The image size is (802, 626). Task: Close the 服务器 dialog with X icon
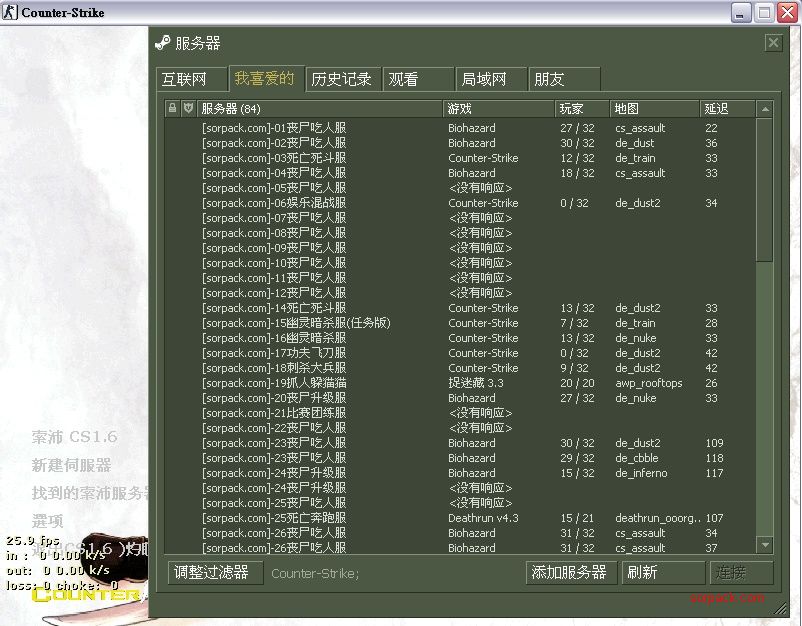773,43
